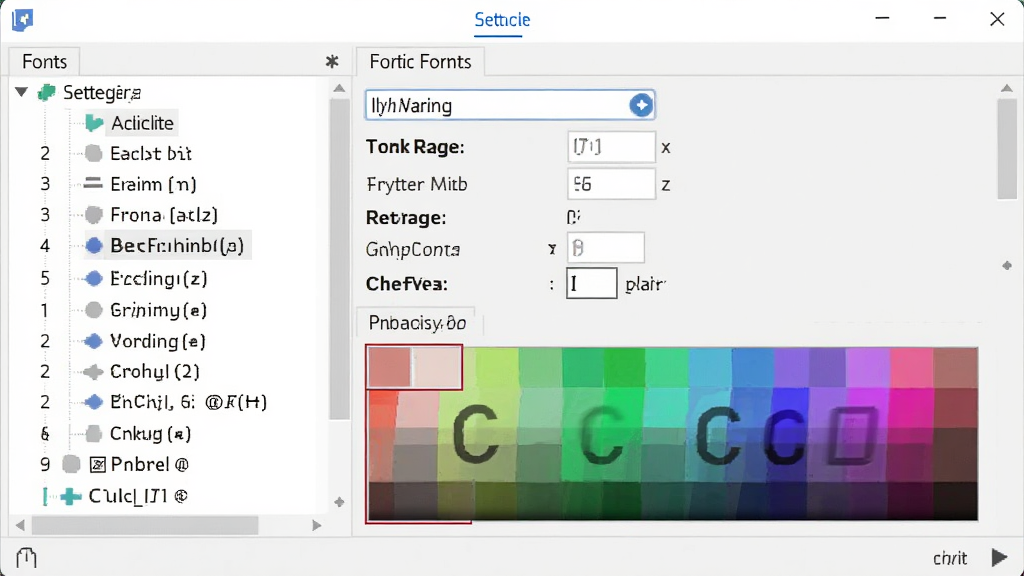Viewport: 1024px width, 576px height.
Task: Click the ChefVea input box
Action: [x=591, y=283]
